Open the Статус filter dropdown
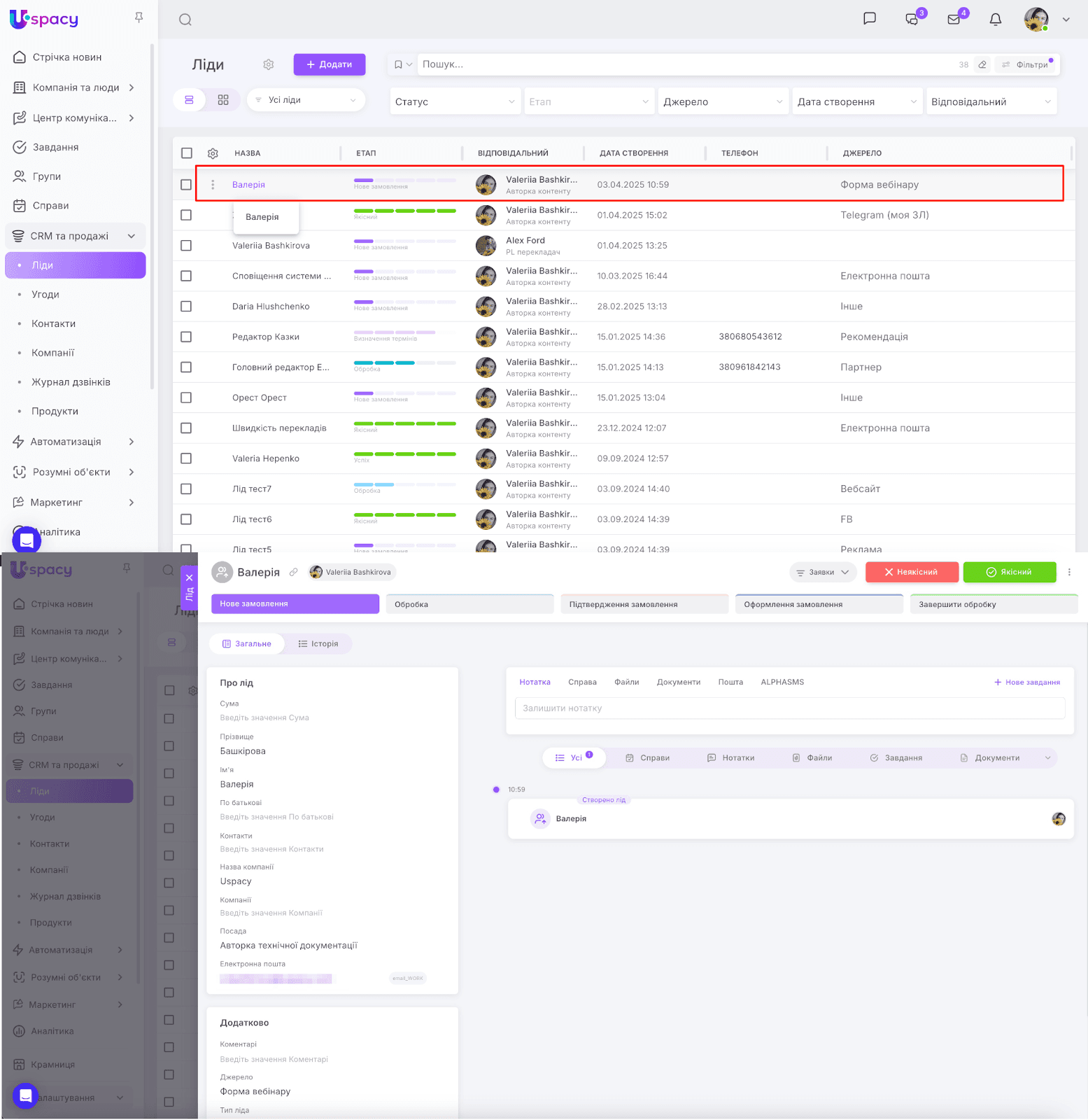This screenshot has height=1120, width=1088. point(455,101)
